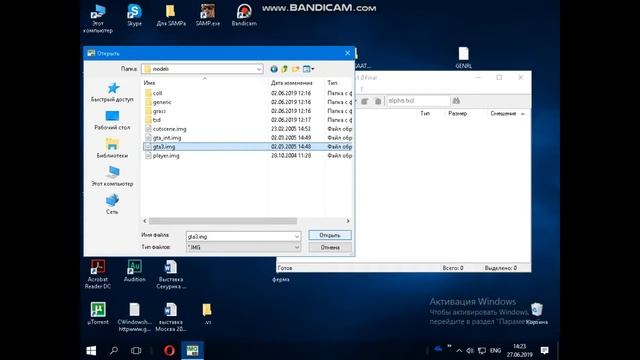Viewport: 640px width, 360px height.
Task: Open Acrobat Reader DC desktop shortcut
Action: (x=98, y=274)
